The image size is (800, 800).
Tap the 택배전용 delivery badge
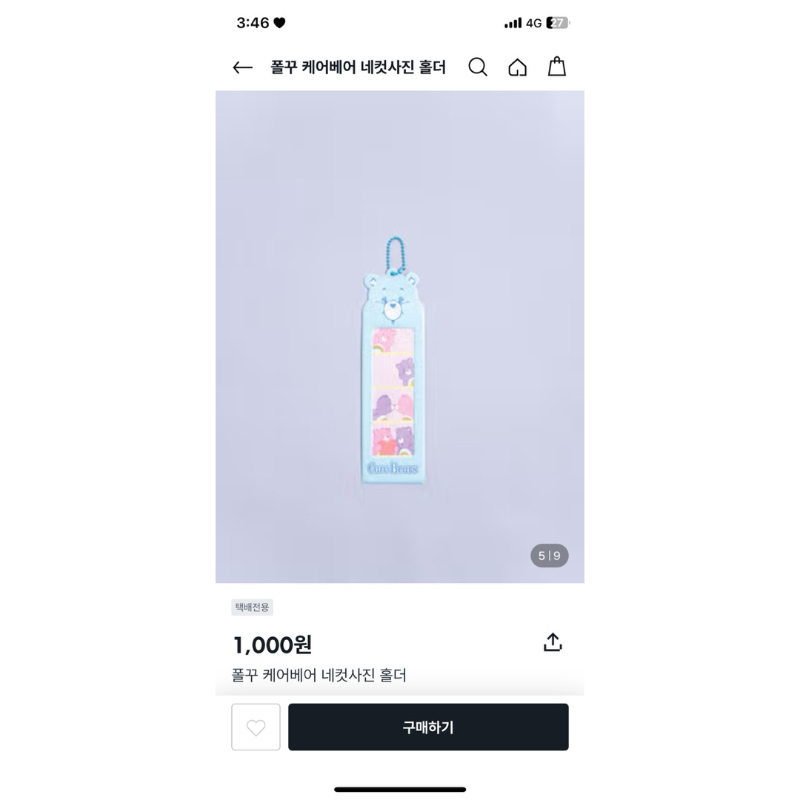click(252, 607)
